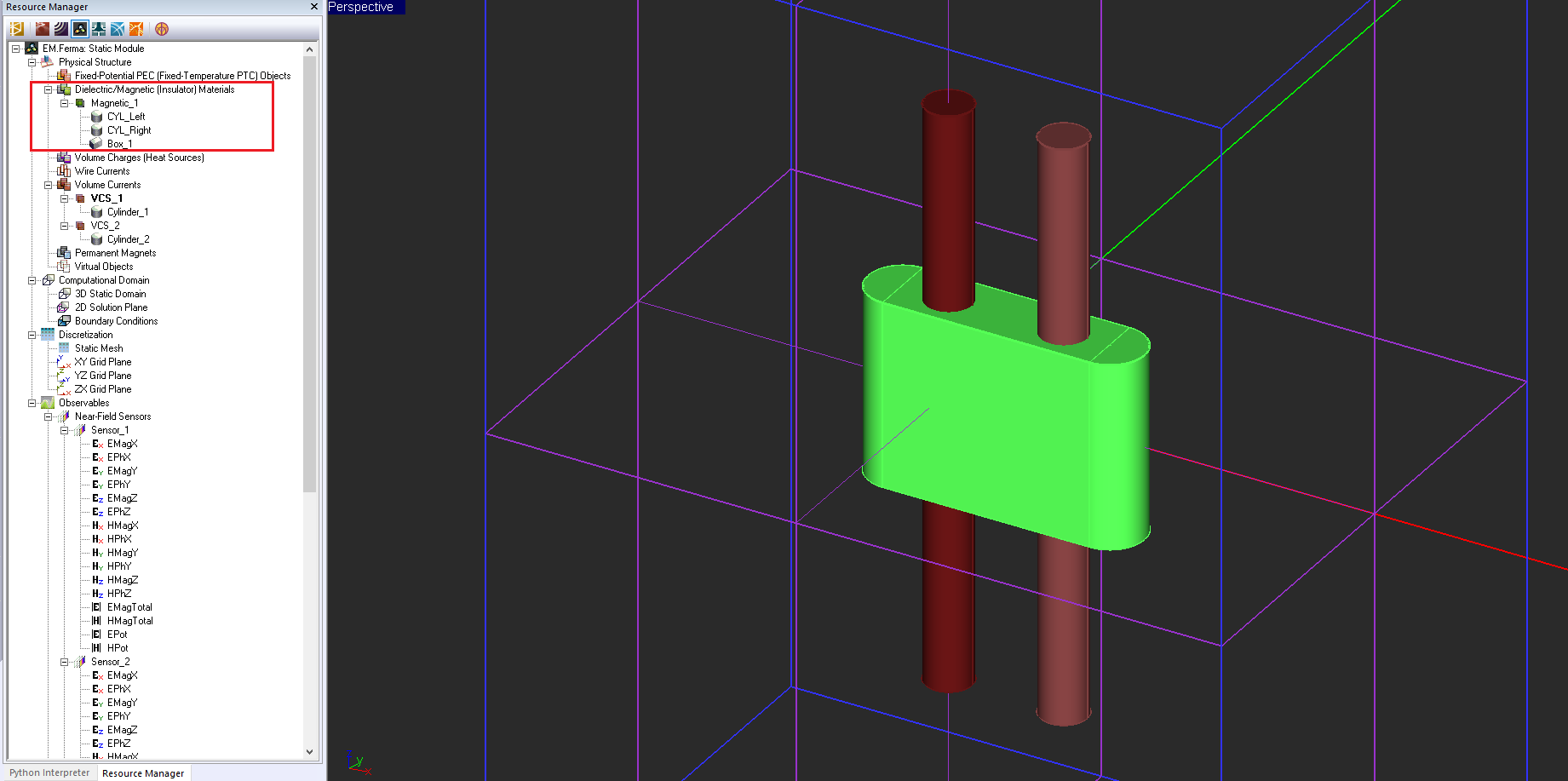The image size is (1568, 781).
Task: Click the dark red module toolbar icon
Action: click(x=42, y=29)
